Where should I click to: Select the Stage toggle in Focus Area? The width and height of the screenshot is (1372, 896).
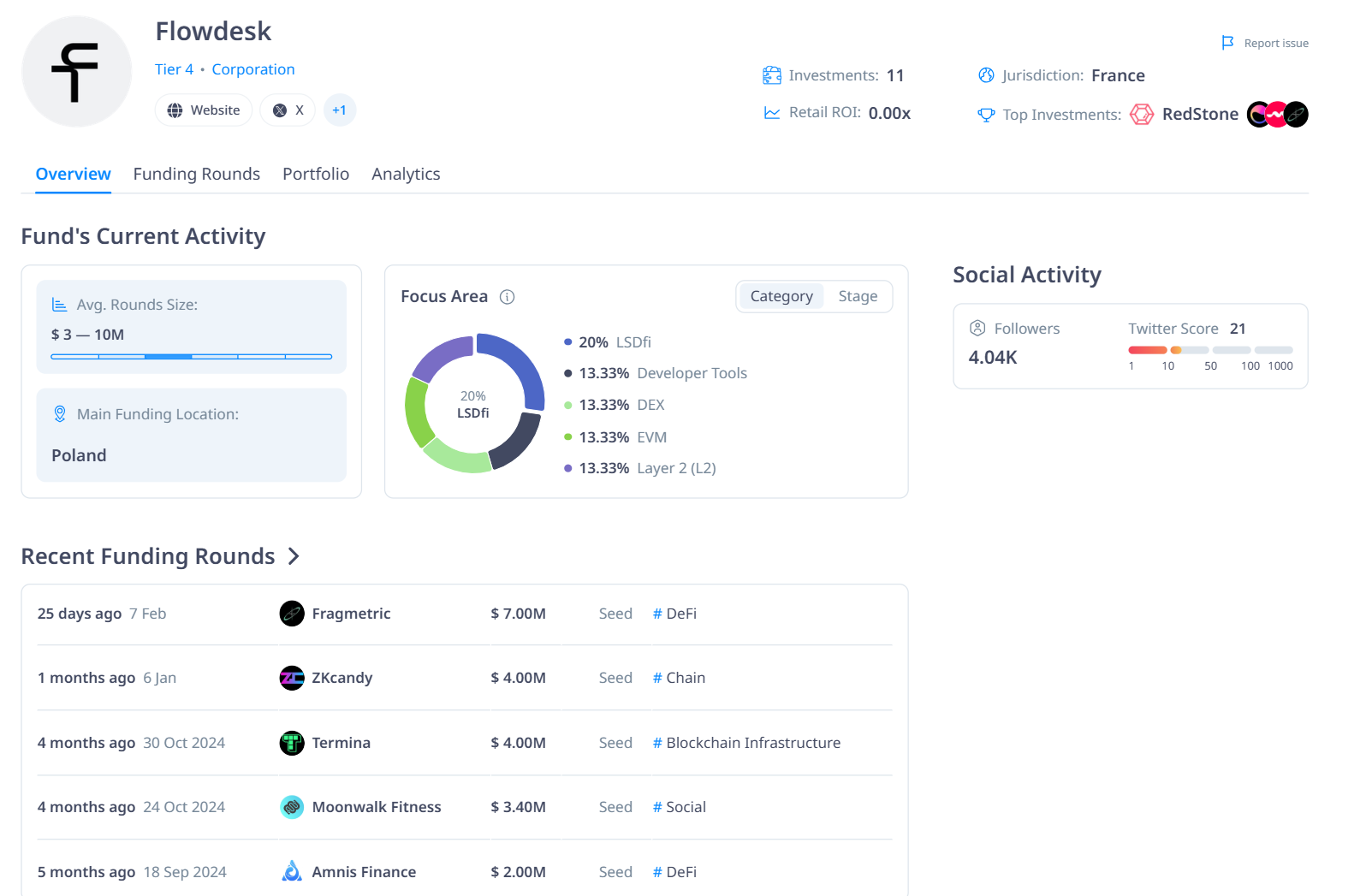[858, 296]
